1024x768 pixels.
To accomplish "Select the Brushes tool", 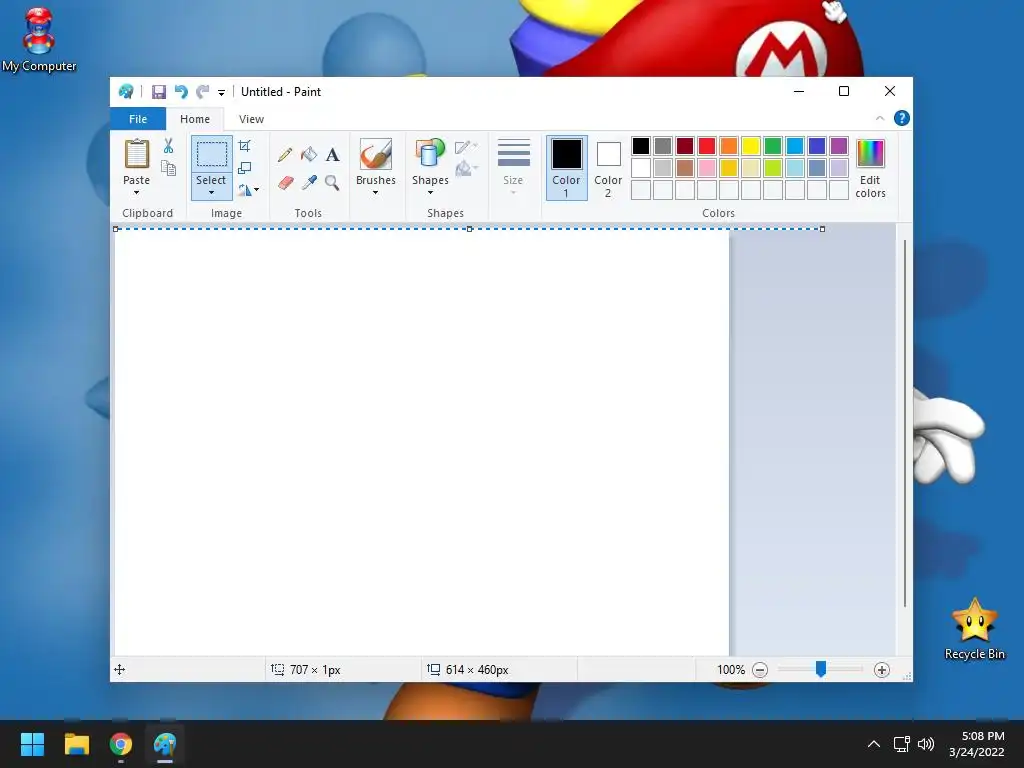I will pos(376,155).
